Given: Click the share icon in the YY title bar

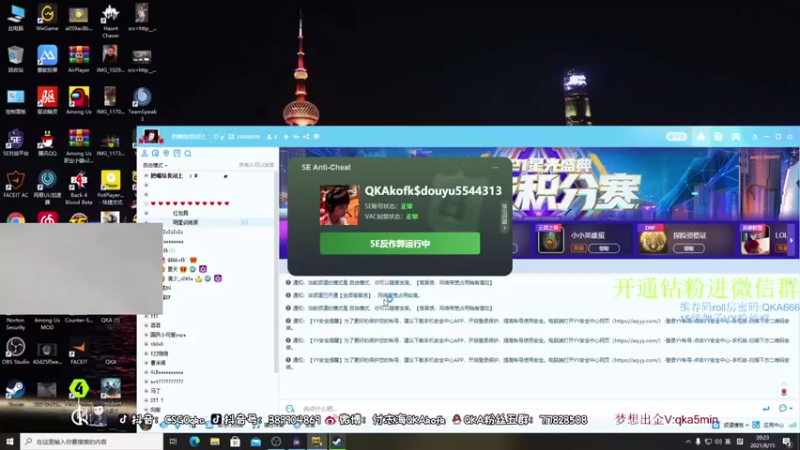Looking at the screenshot, I should pyautogui.click(x=306, y=137).
